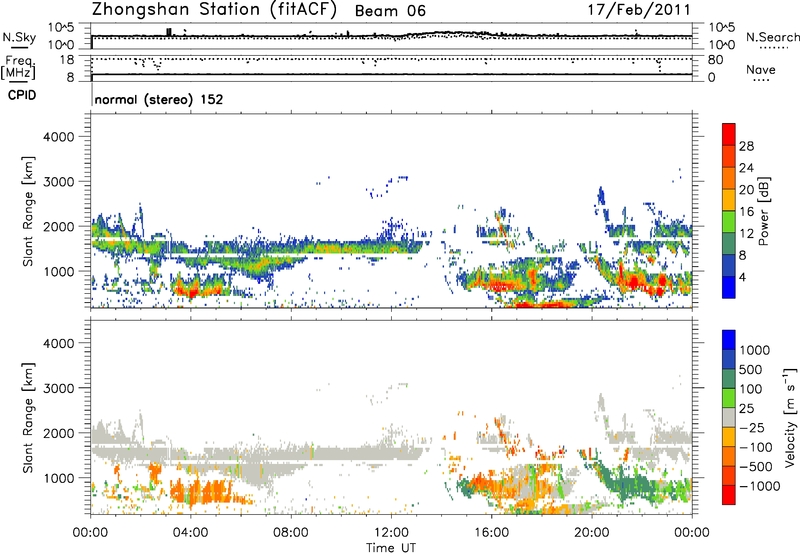Viewport: 800px width, 554px height.
Task: Click the '16:00' time tick label
Action: click(491, 533)
